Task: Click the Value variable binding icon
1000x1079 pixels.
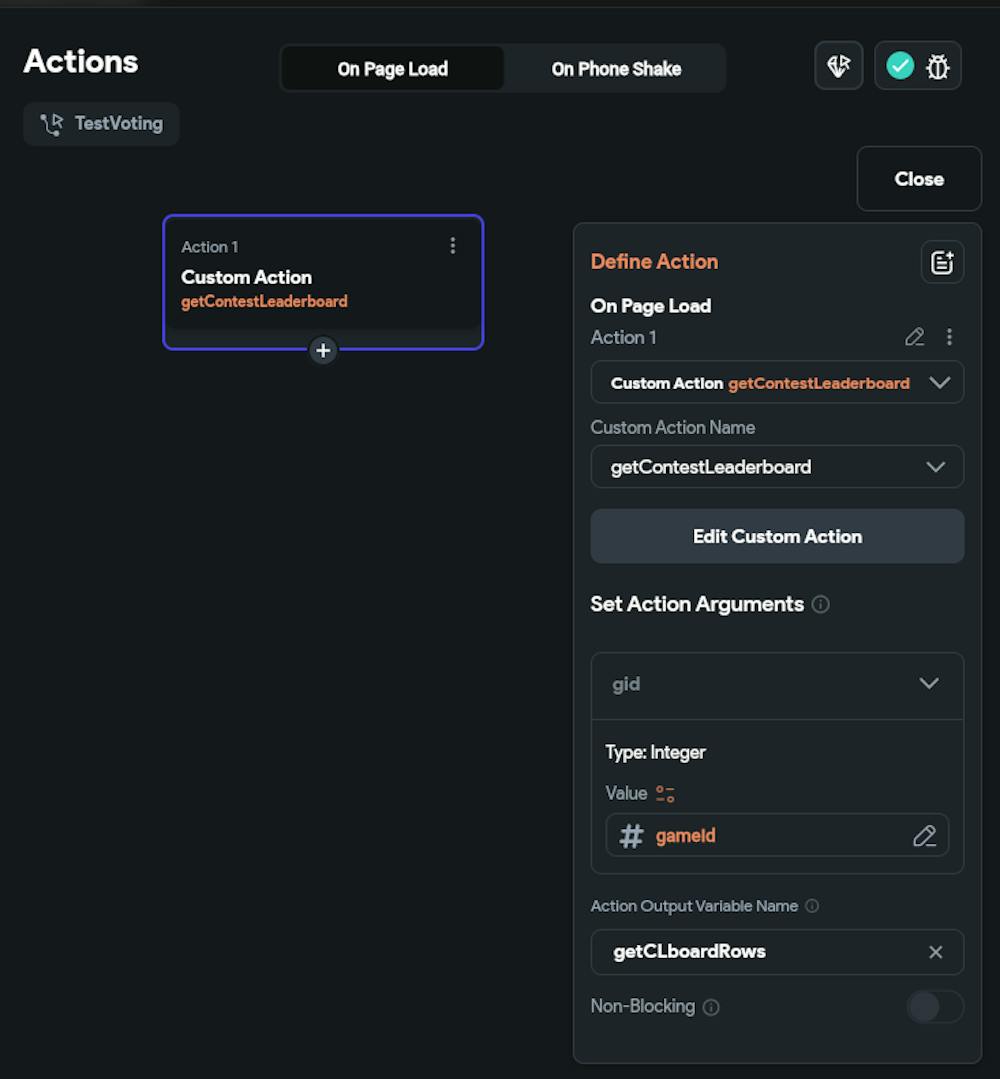Action: click(665, 794)
